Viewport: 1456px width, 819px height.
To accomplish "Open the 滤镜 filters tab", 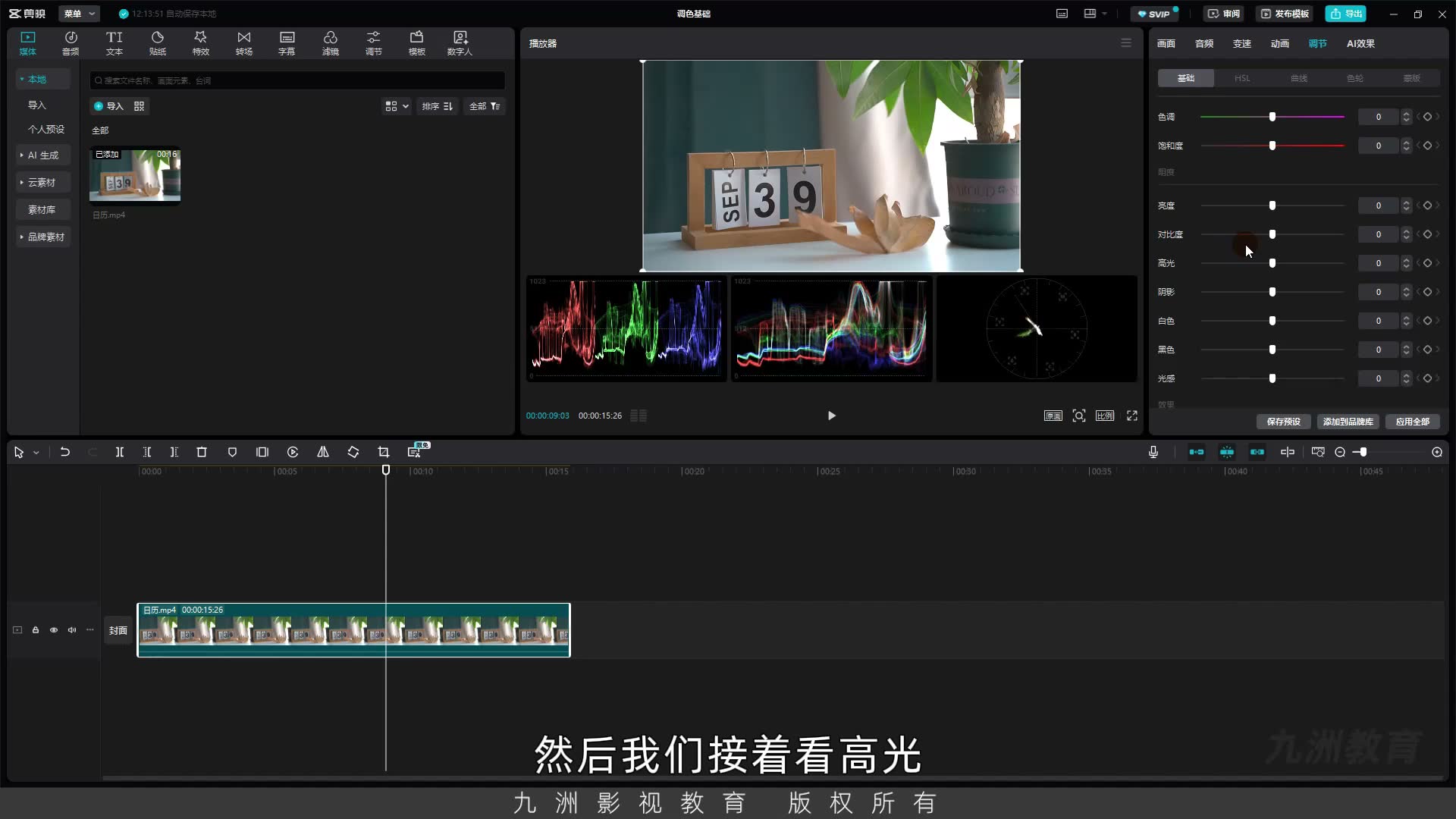I will point(331,43).
